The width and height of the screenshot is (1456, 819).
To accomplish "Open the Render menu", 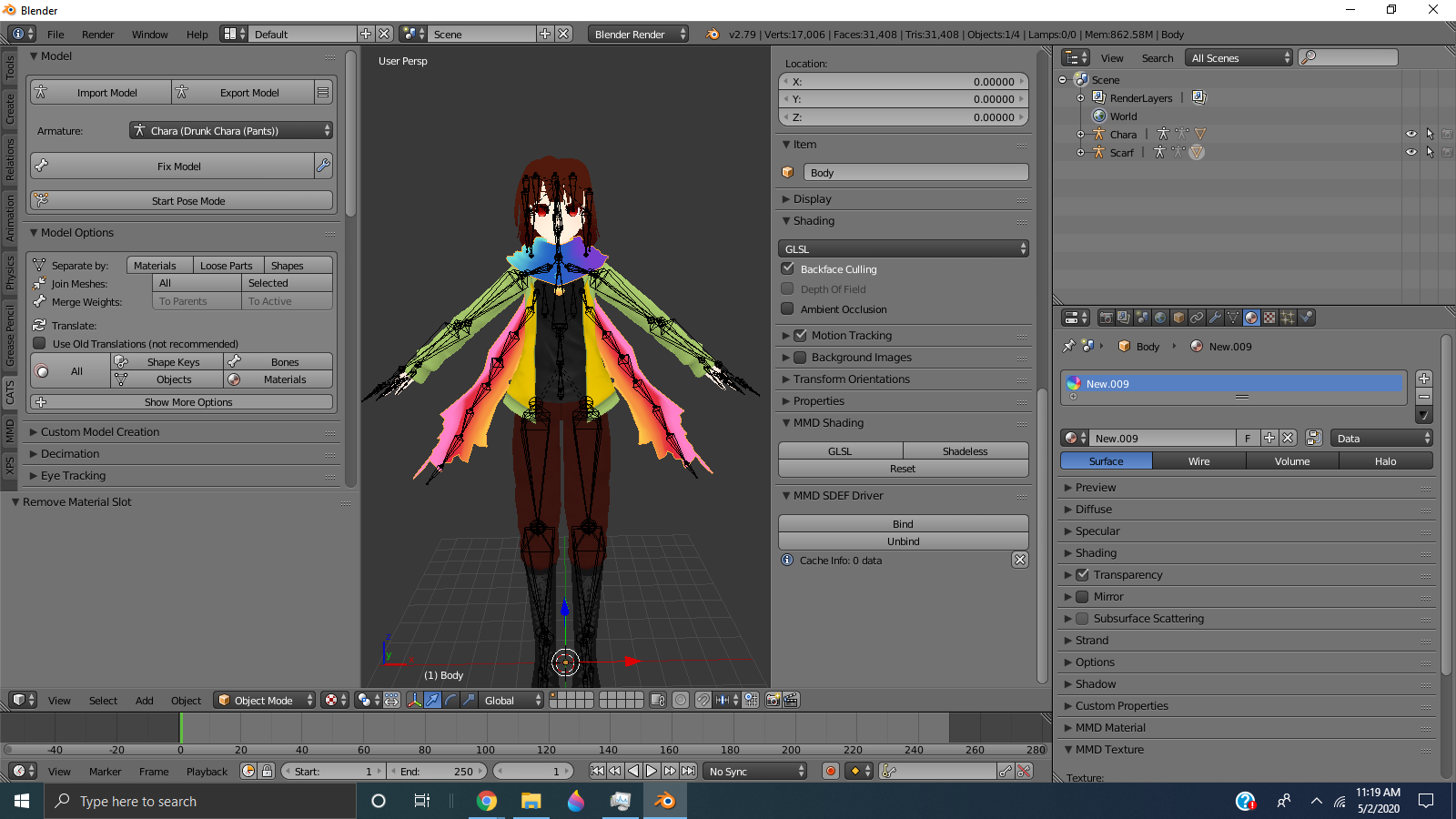I will click(97, 35).
